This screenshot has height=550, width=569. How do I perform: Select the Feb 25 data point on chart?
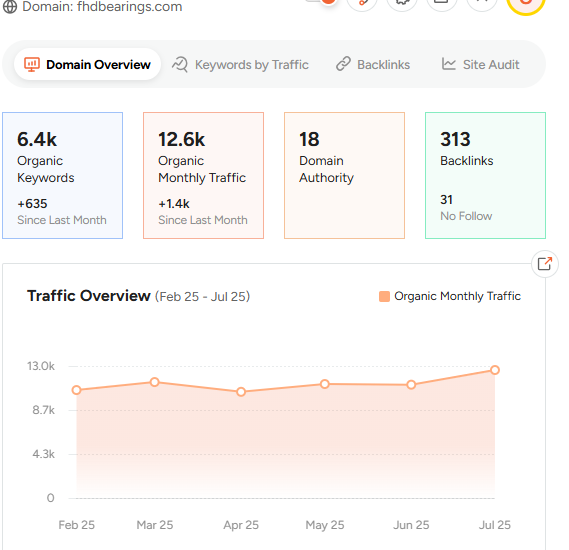[x=76, y=390]
